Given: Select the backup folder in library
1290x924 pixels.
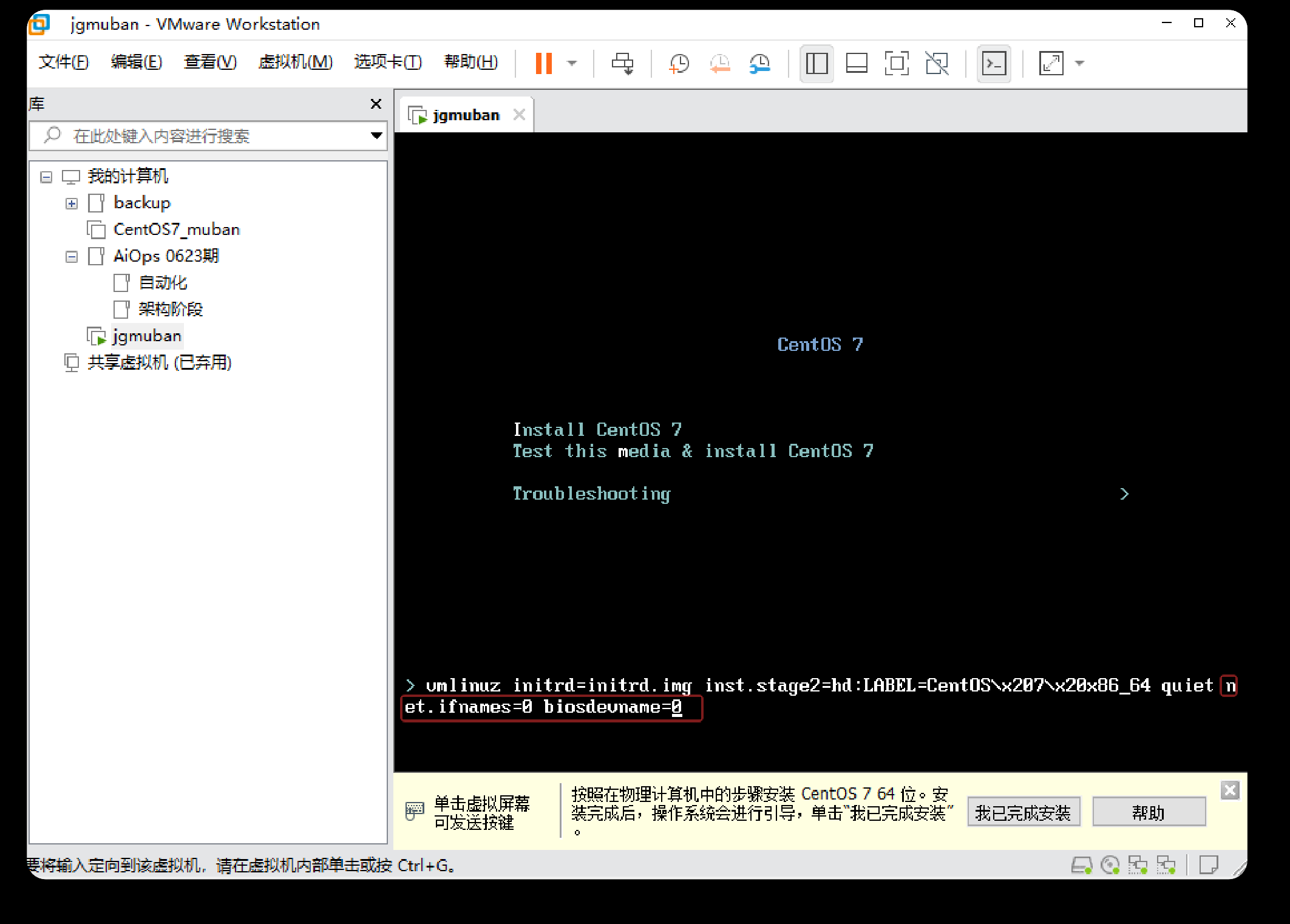Looking at the screenshot, I should point(142,203).
